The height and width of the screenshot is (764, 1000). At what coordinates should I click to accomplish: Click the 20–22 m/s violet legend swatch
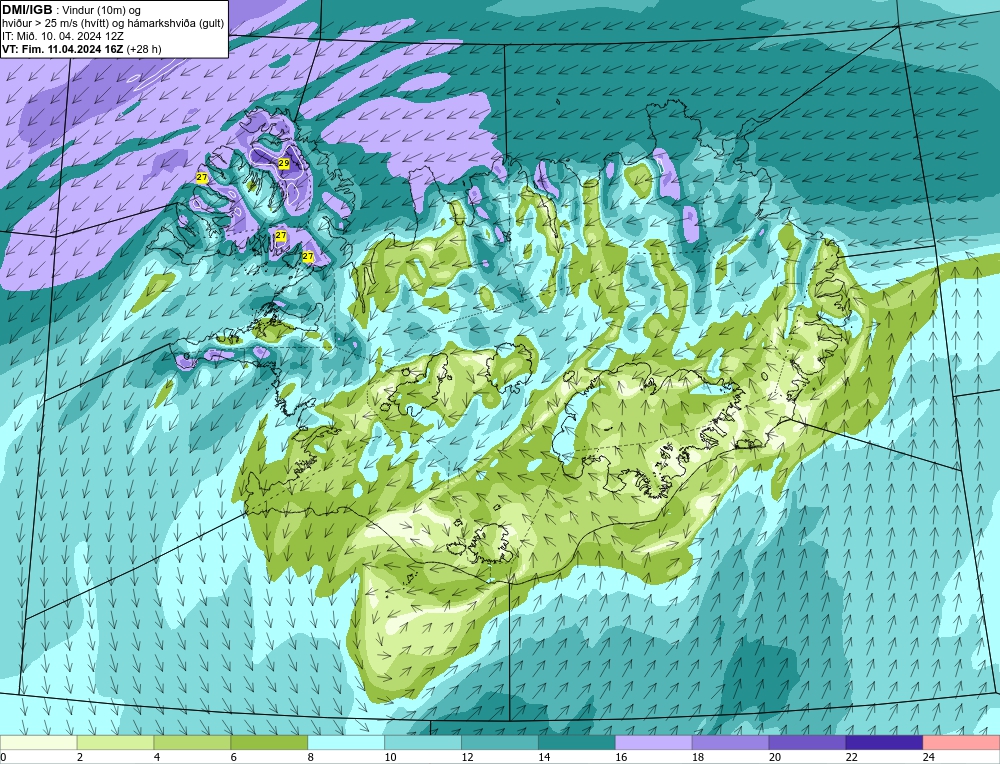[807, 743]
